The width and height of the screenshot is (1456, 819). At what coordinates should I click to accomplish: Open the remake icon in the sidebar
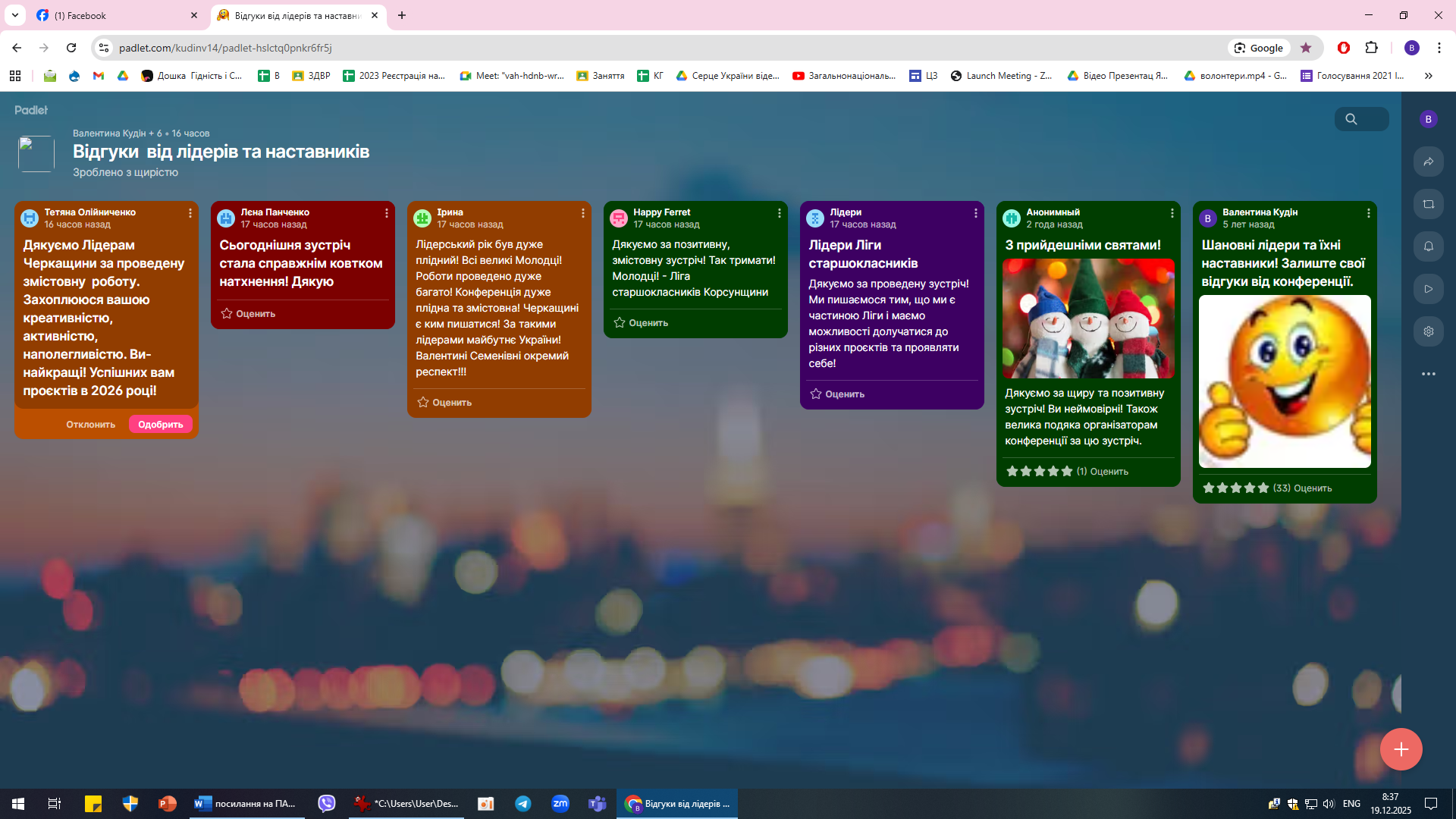tap(1428, 204)
